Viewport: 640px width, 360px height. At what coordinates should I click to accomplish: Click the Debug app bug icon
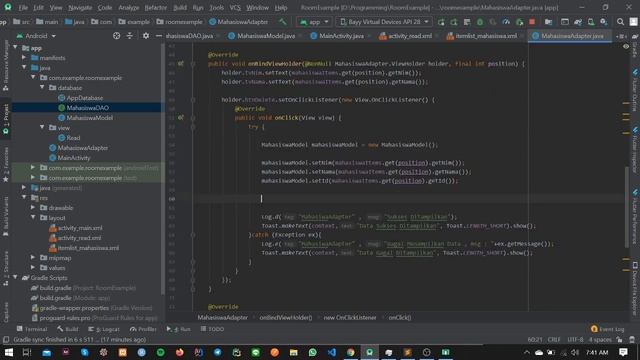480,22
